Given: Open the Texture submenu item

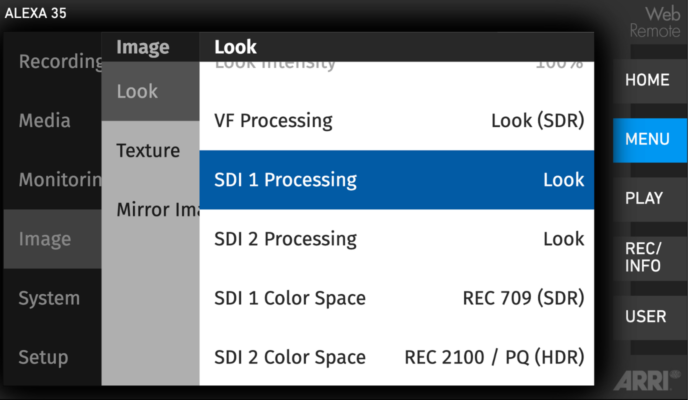Looking at the screenshot, I should [150, 150].
